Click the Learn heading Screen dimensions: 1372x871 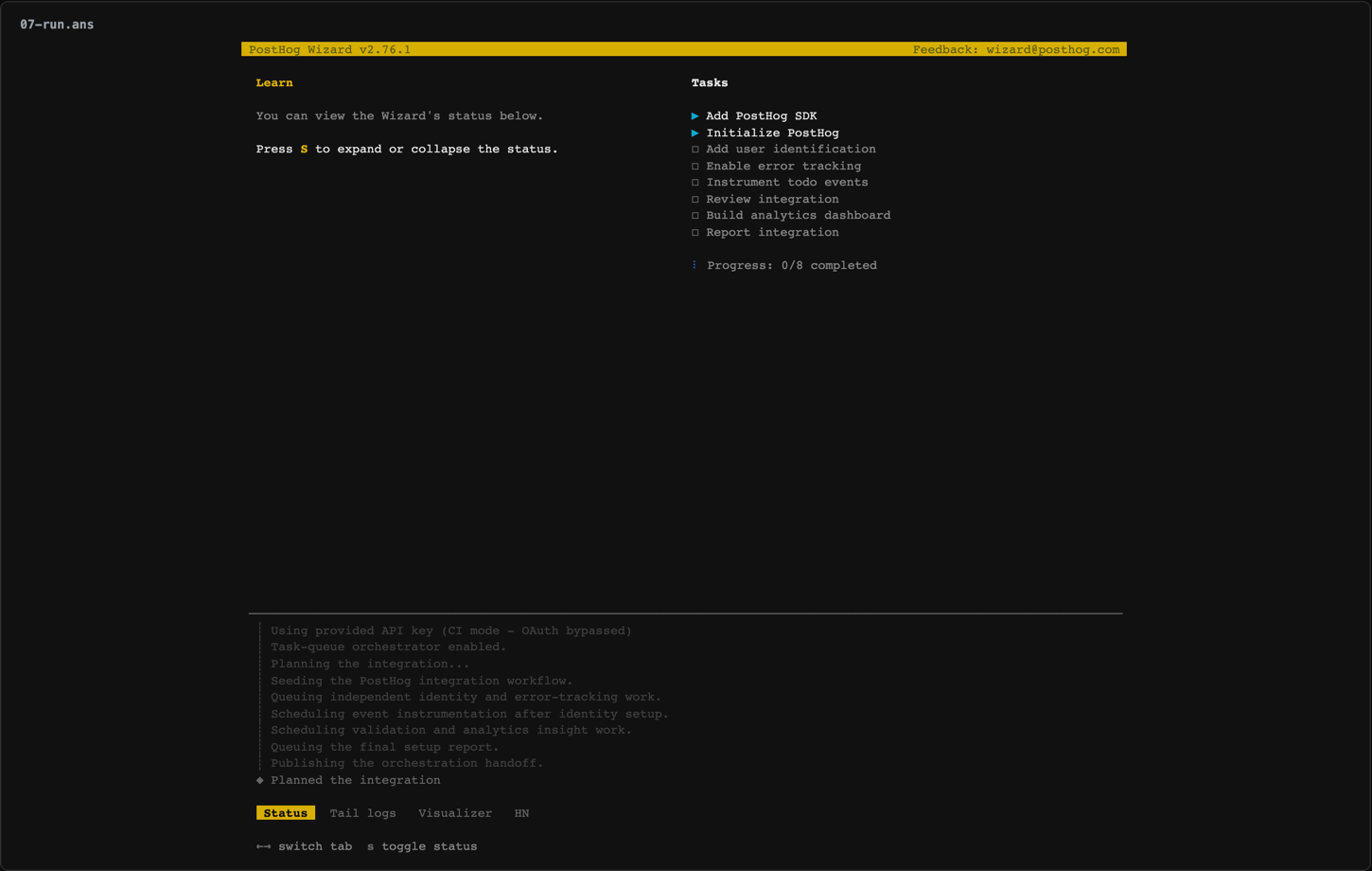coord(274,83)
